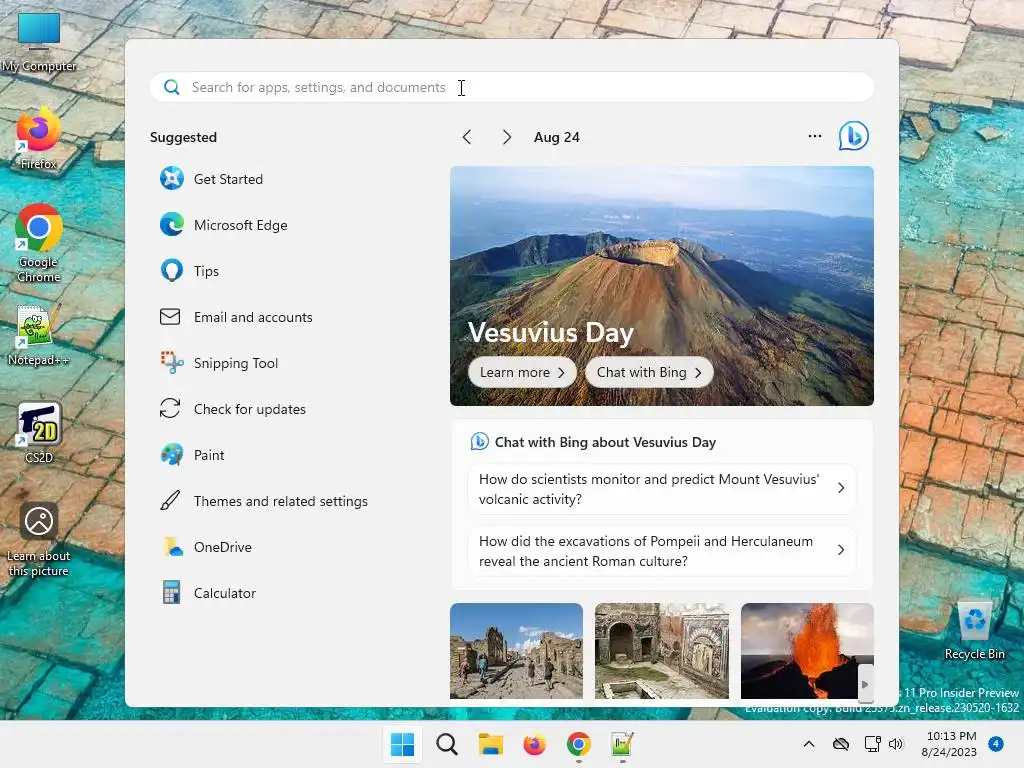Launch Snipping Tool from suggestions

pyautogui.click(x=219, y=363)
